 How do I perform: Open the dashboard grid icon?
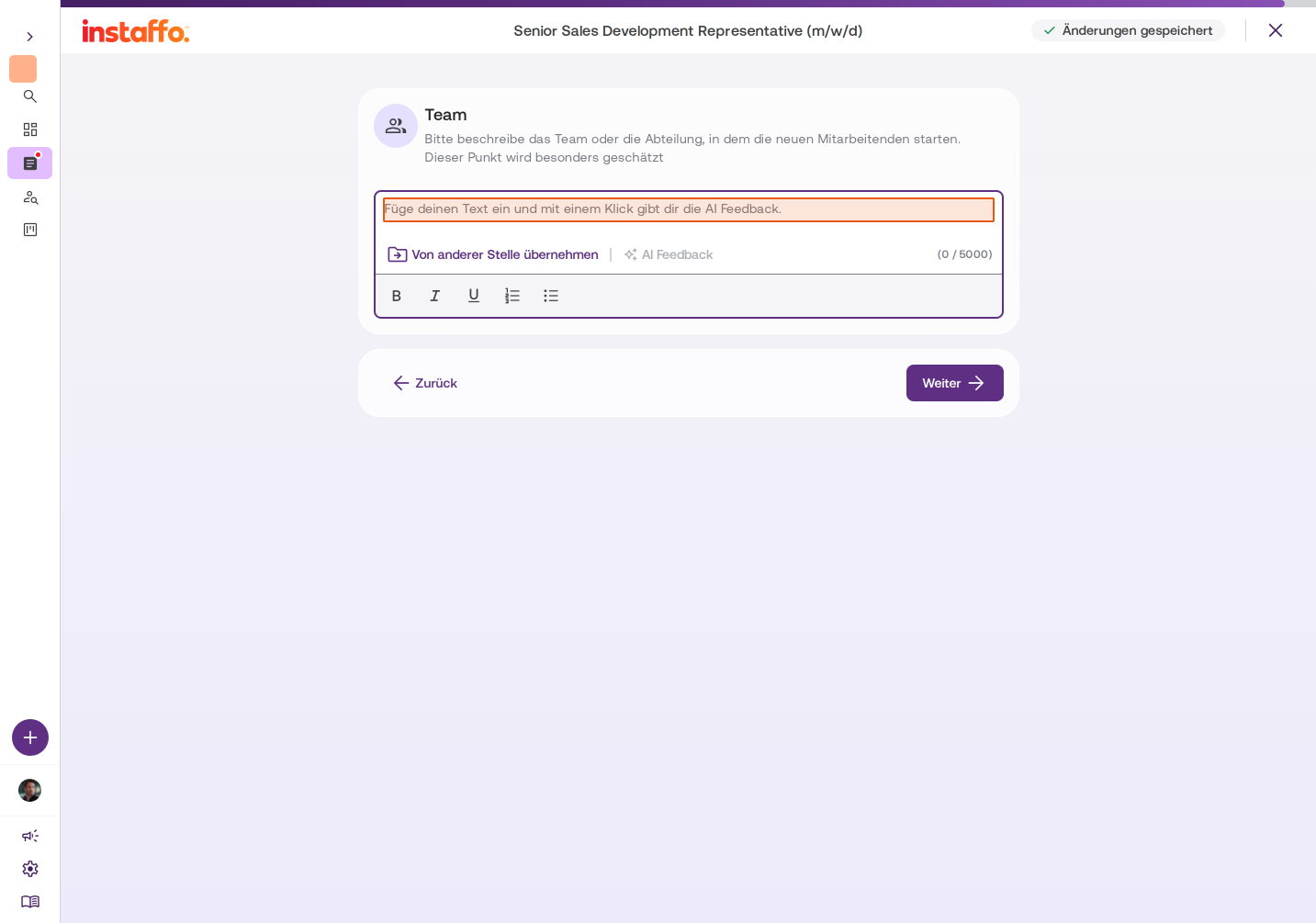(30, 129)
